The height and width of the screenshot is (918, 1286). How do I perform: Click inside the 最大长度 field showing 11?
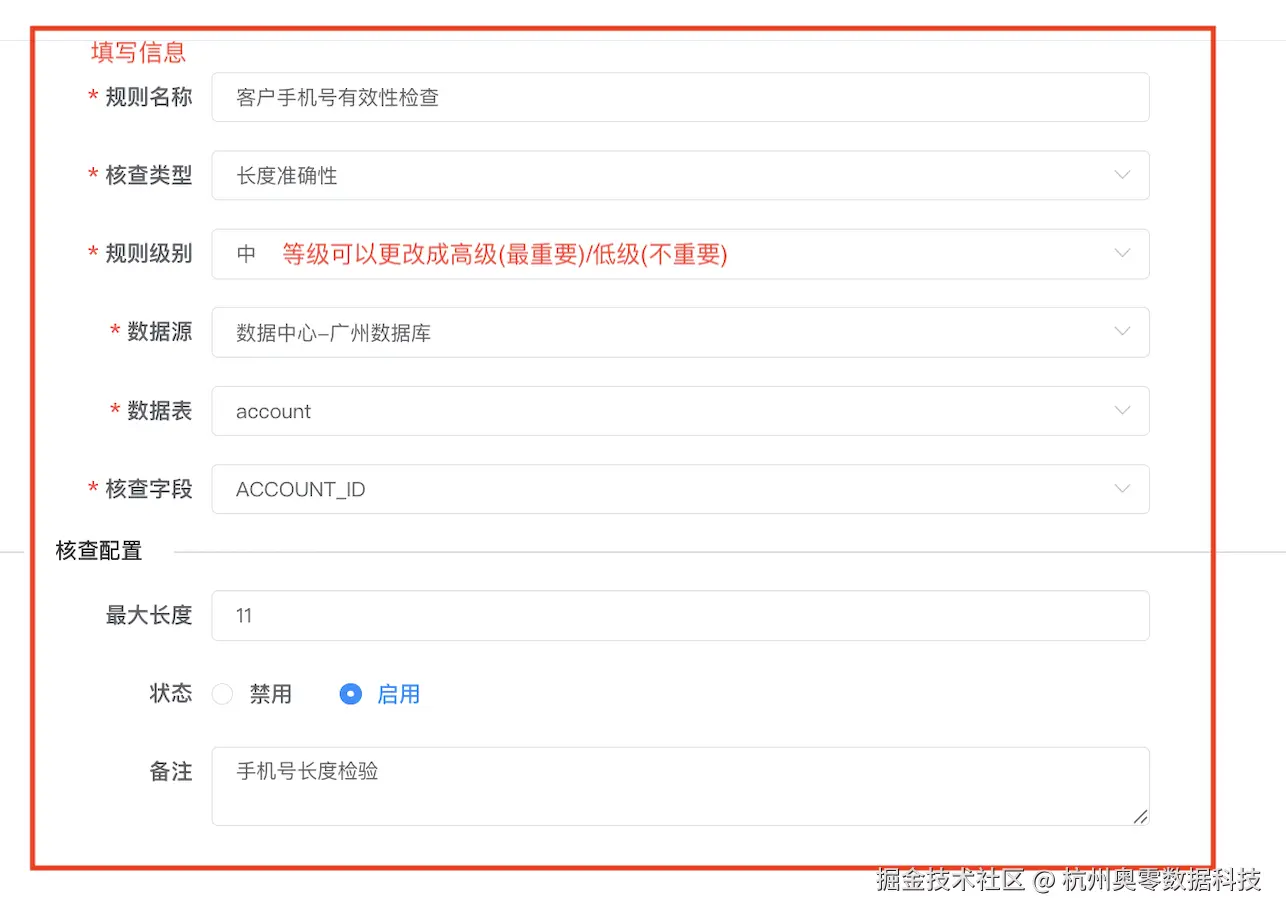680,615
